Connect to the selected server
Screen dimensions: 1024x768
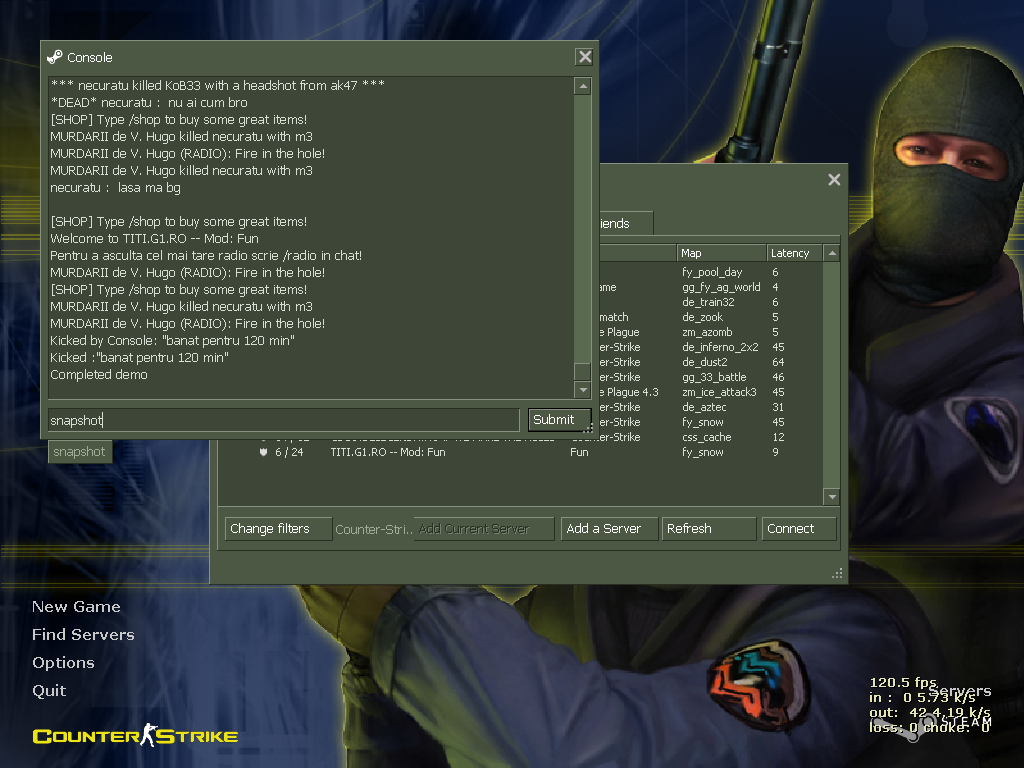(799, 528)
